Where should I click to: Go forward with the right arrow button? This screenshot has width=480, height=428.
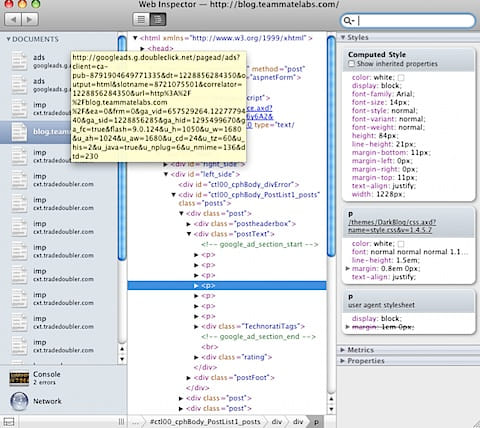[x=30, y=19]
